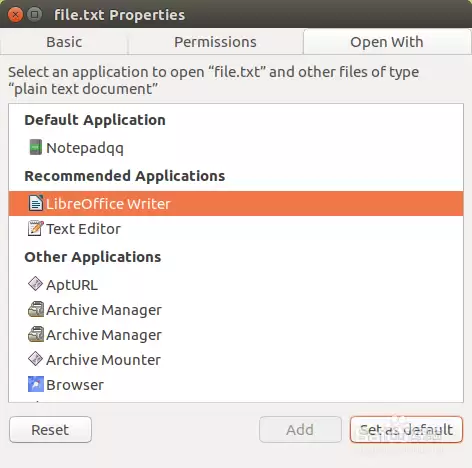The width and height of the screenshot is (472, 468).
Task: Click Set as default button
Action: click(x=406, y=429)
